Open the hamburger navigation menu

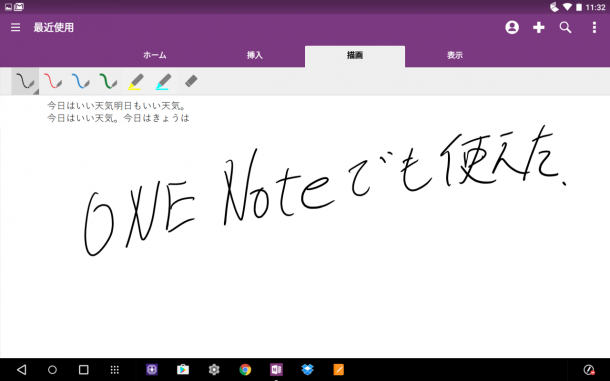[16, 27]
